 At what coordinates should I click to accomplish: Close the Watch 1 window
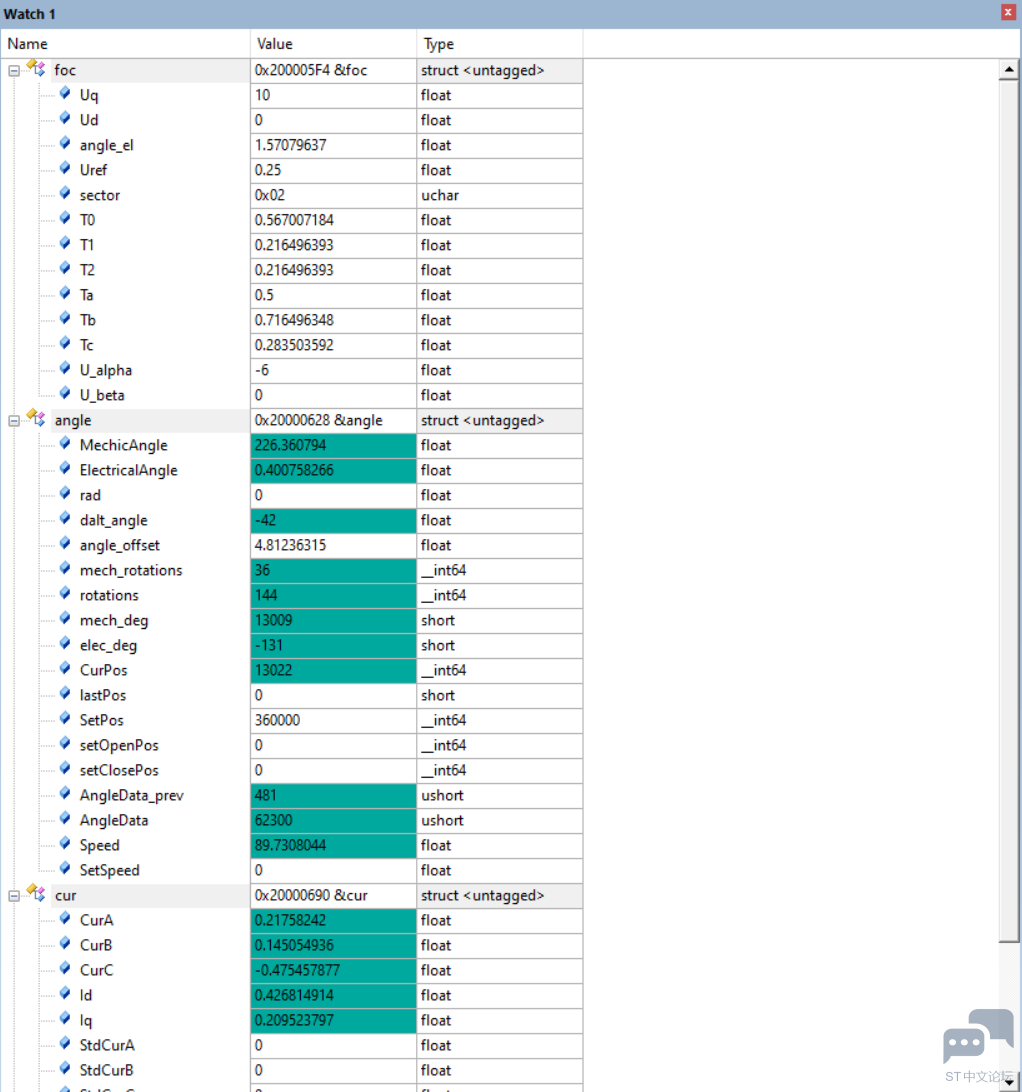click(1008, 13)
